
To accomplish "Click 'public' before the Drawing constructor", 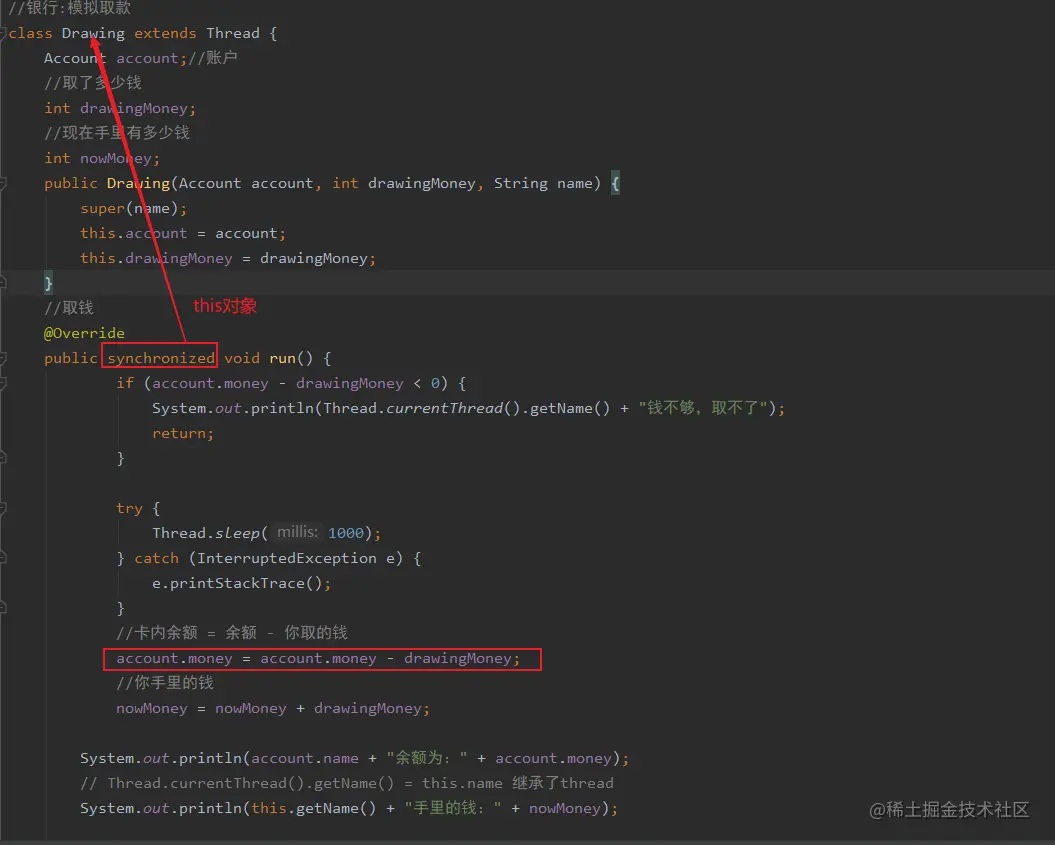I will tap(71, 183).
